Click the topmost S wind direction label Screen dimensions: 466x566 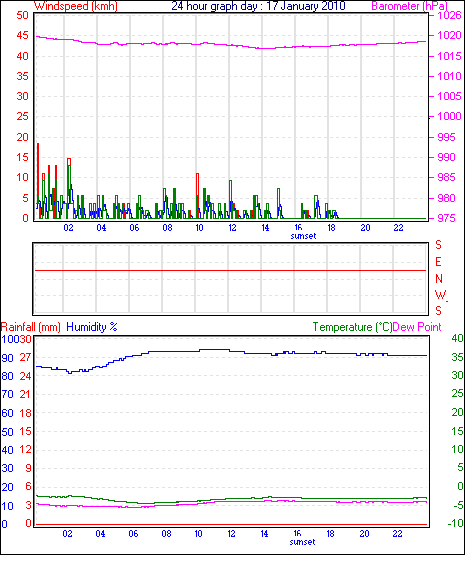(x=438, y=245)
